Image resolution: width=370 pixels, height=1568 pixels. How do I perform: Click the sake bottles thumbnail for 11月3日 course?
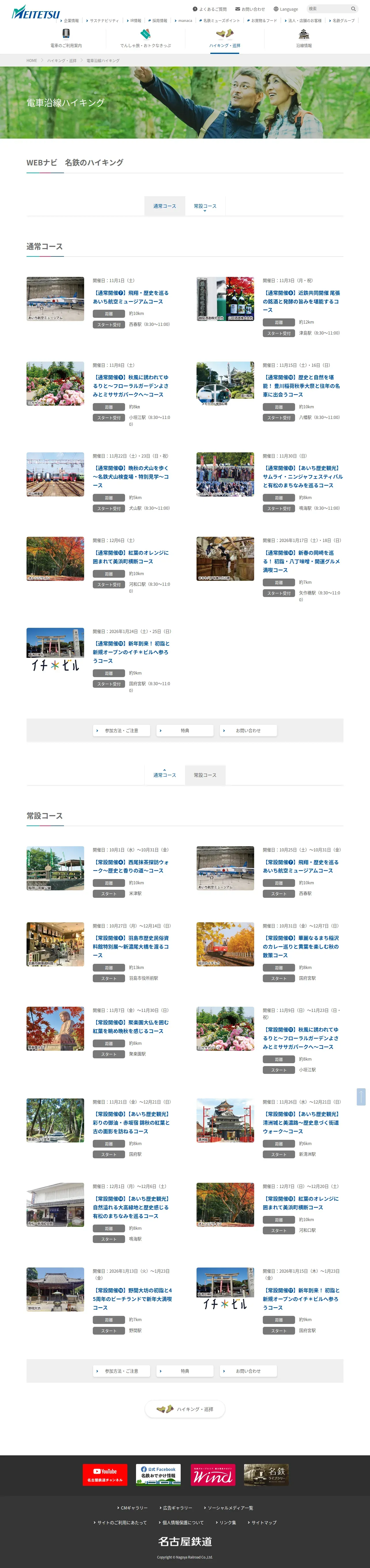click(225, 299)
